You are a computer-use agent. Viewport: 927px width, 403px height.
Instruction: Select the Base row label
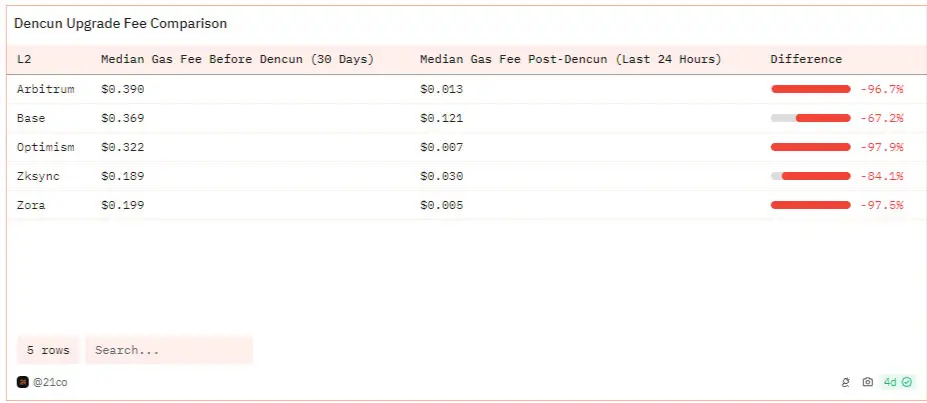[x=31, y=118]
